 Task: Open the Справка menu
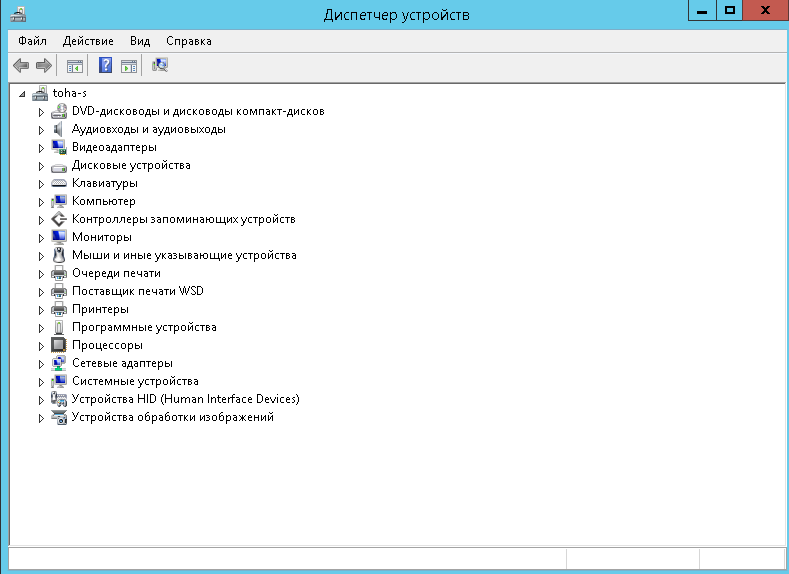[188, 41]
